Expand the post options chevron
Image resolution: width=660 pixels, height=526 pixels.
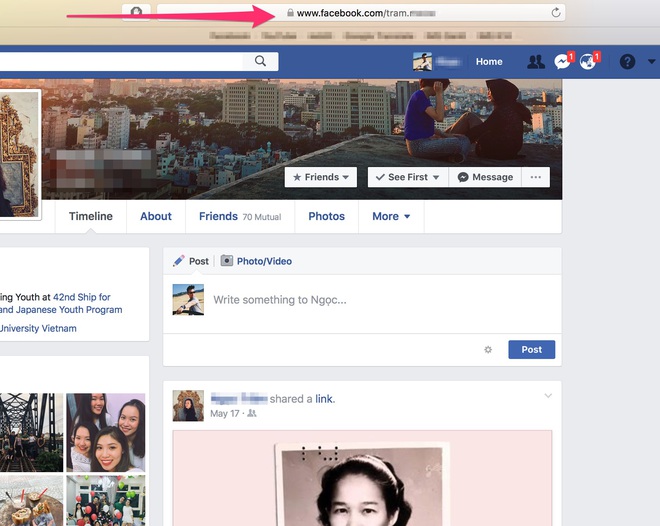[548, 396]
